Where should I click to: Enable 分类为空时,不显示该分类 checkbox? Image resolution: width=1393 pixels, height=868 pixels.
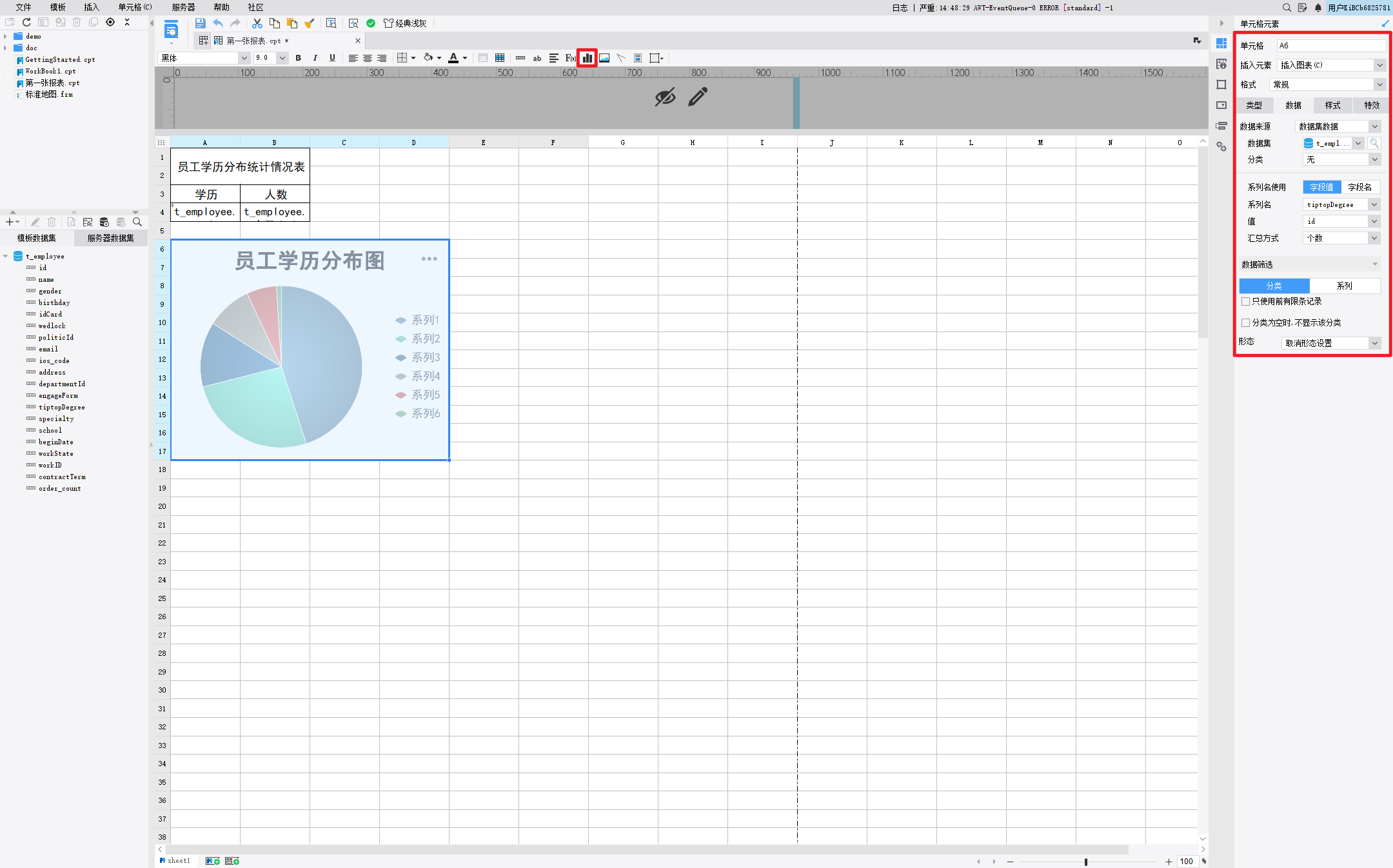(x=1246, y=322)
